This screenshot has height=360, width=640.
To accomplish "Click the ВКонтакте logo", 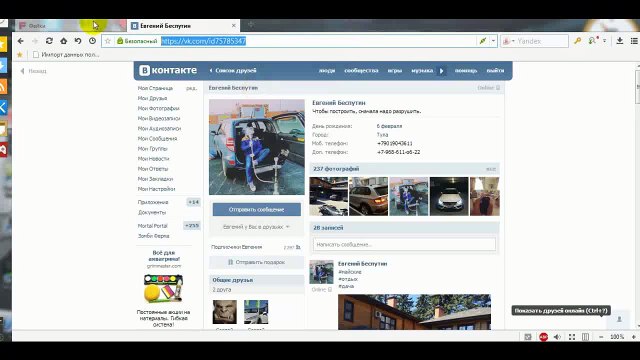I will click(x=168, y=70).
